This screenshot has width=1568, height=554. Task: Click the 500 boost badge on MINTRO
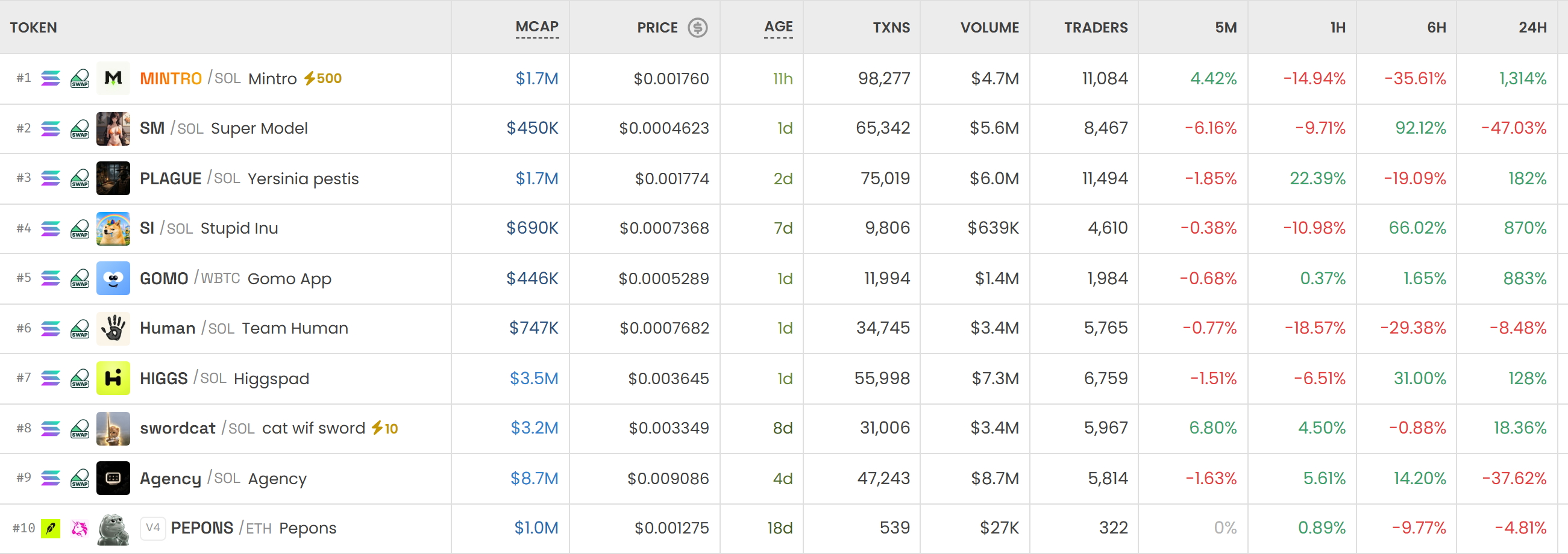322,78
